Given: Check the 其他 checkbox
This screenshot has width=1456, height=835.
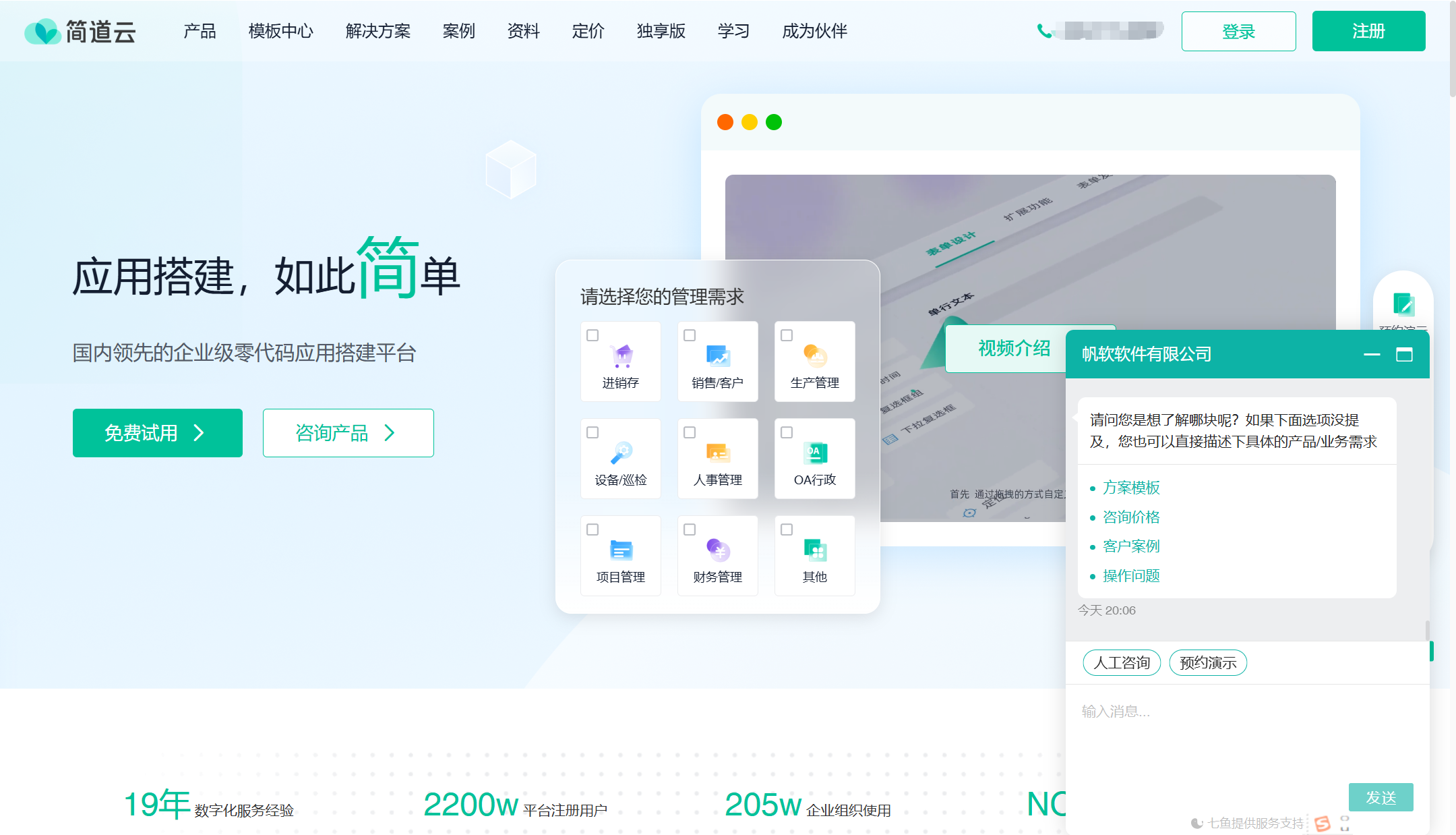Looking at the screenshot, I should pos(787,529).
